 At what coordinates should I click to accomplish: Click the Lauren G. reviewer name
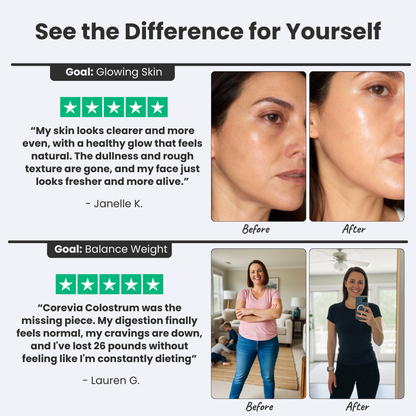(111, 380)
